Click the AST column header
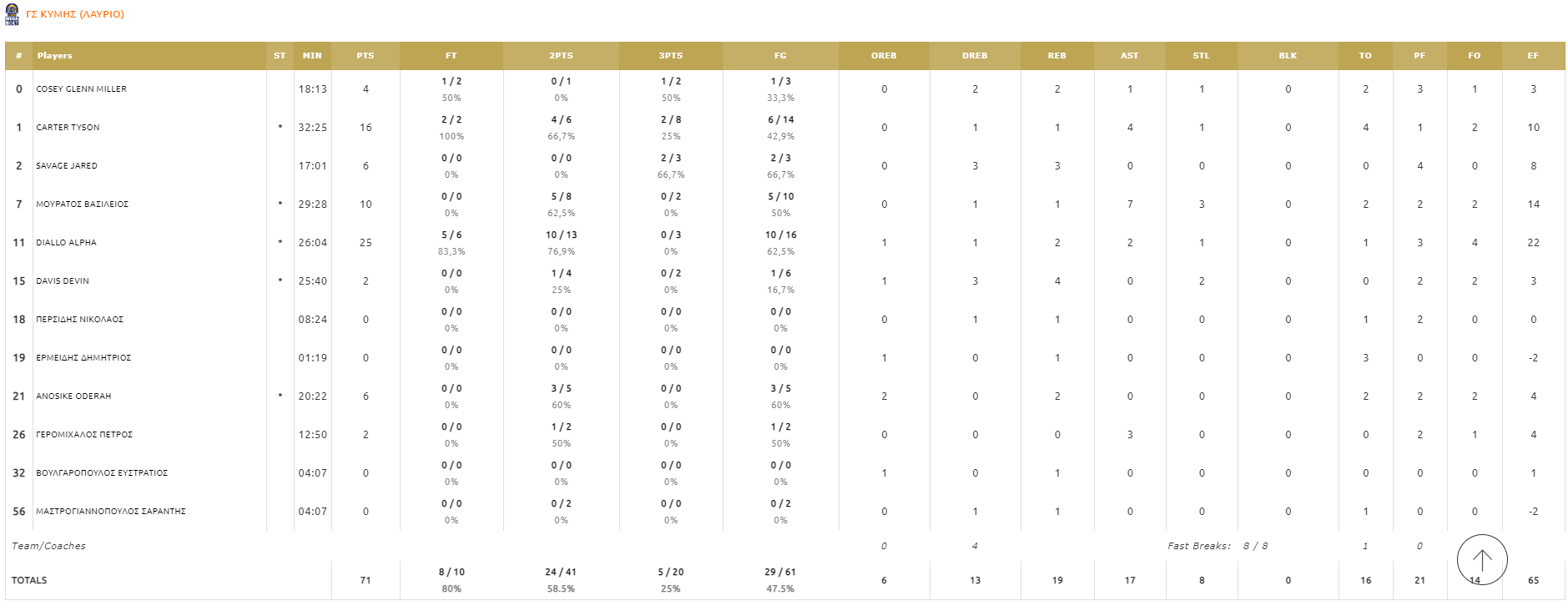1568x611 pixels. coord(1129,56)
